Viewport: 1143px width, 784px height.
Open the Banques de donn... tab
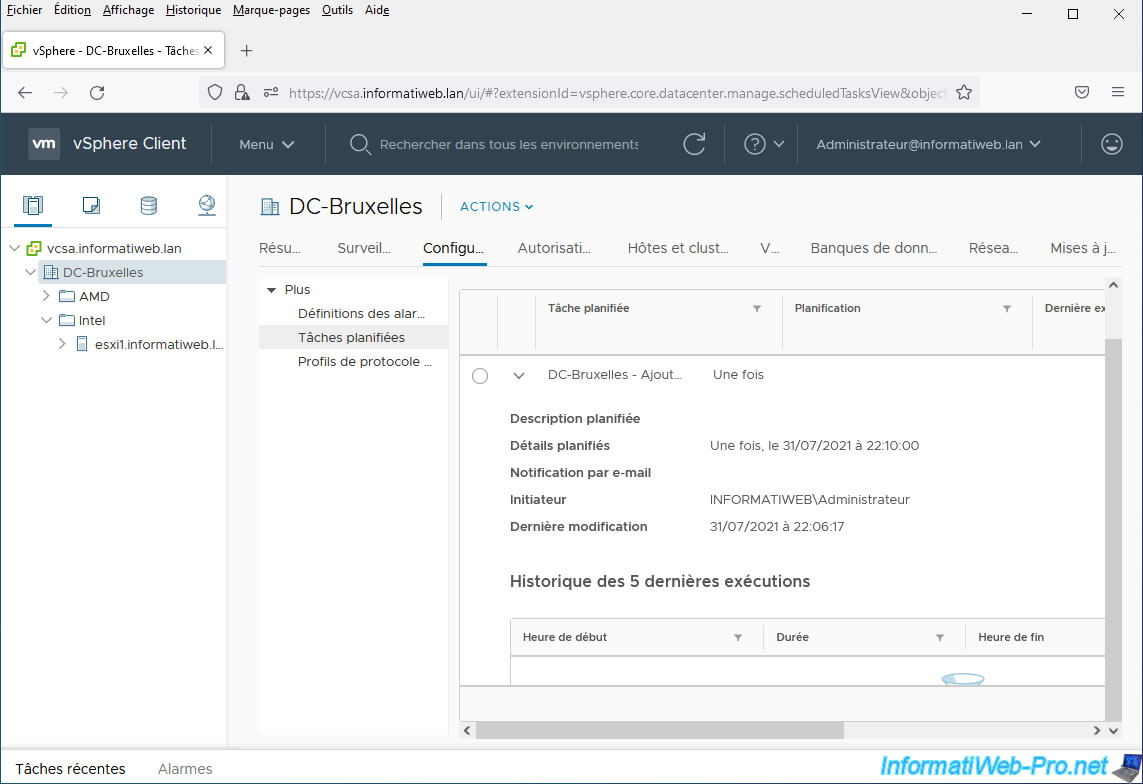[x=874, y=248]
